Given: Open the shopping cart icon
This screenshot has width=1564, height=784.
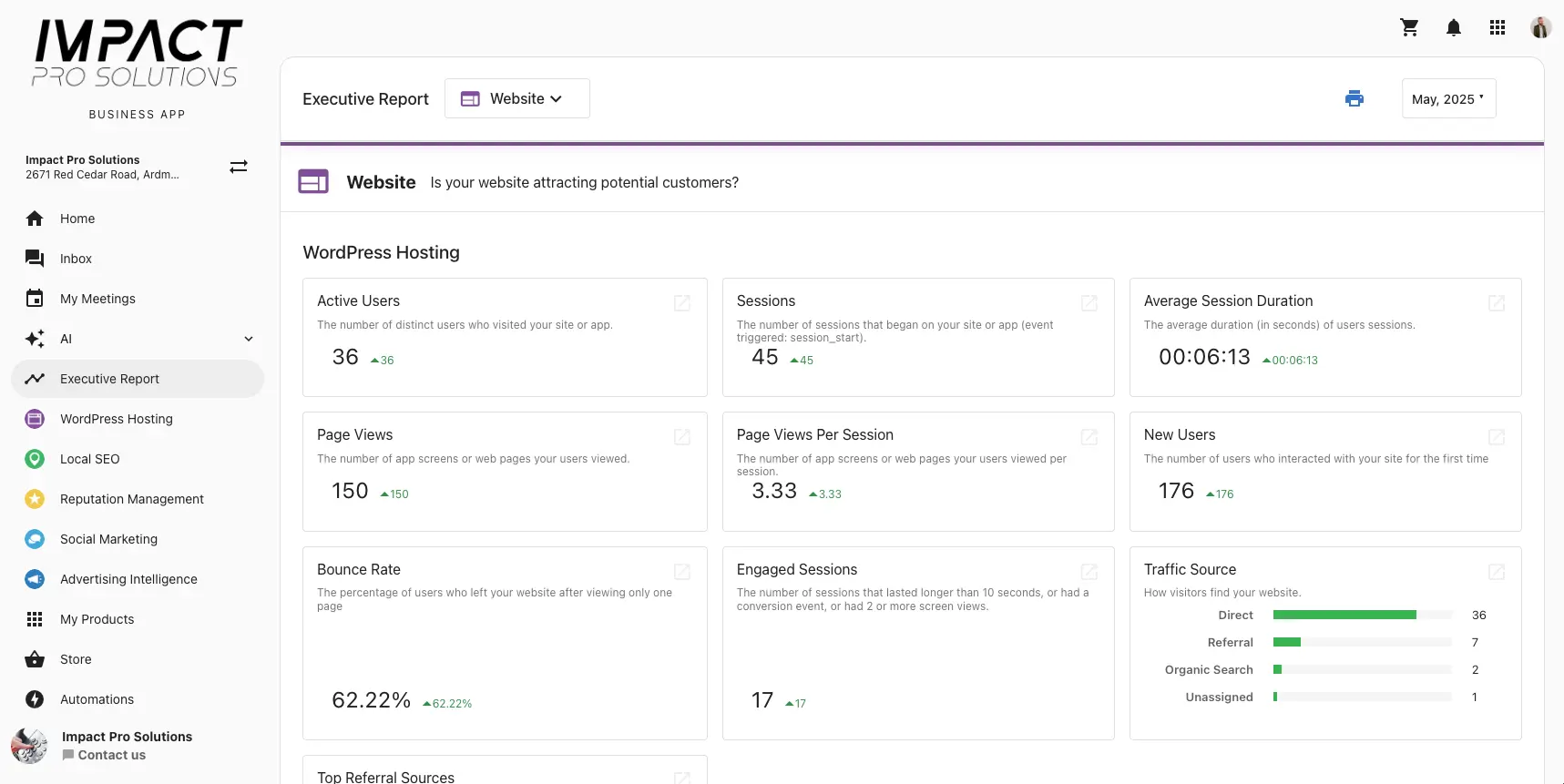Looking at the screenshot, I should click(1409, 28).
